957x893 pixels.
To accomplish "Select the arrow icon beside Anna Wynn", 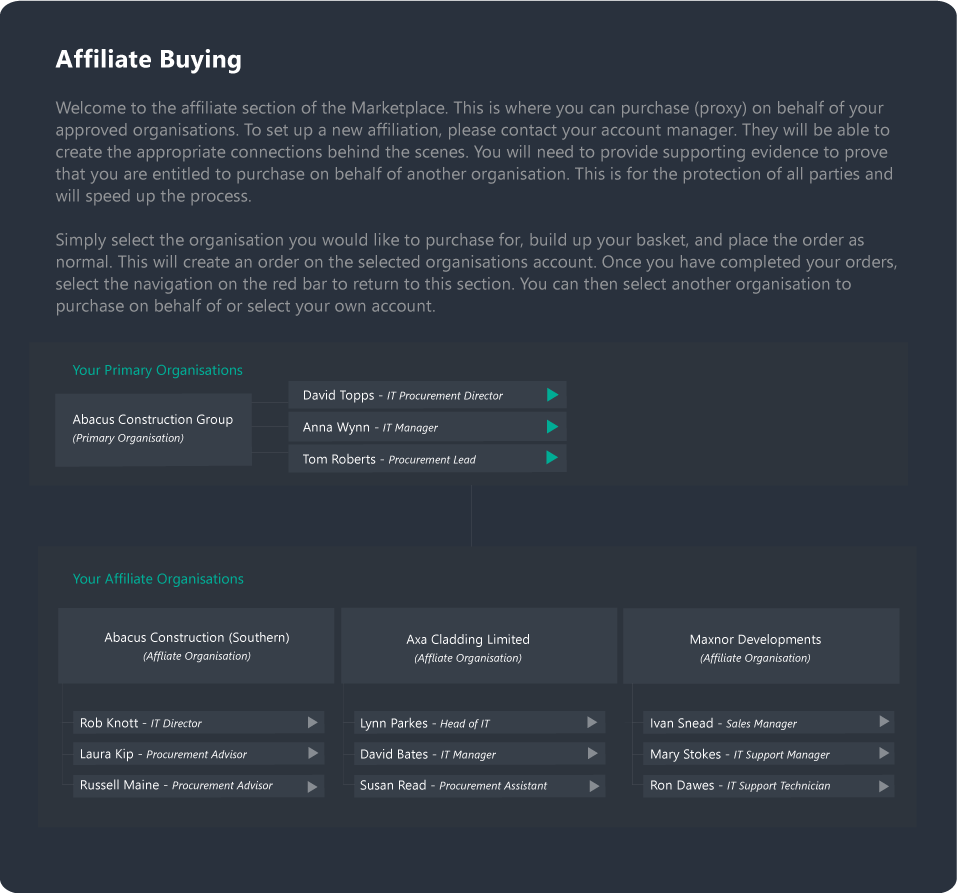I will tap(551, 426).
